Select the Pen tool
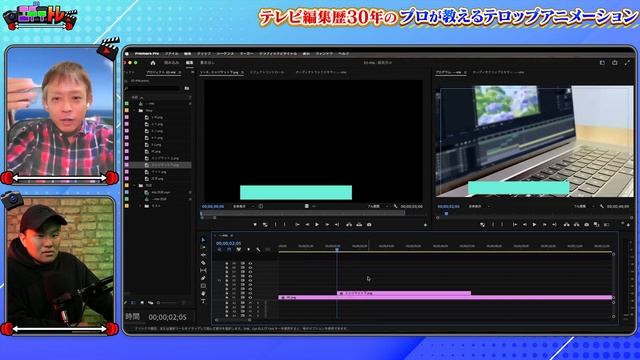 [x=203, y=278]
